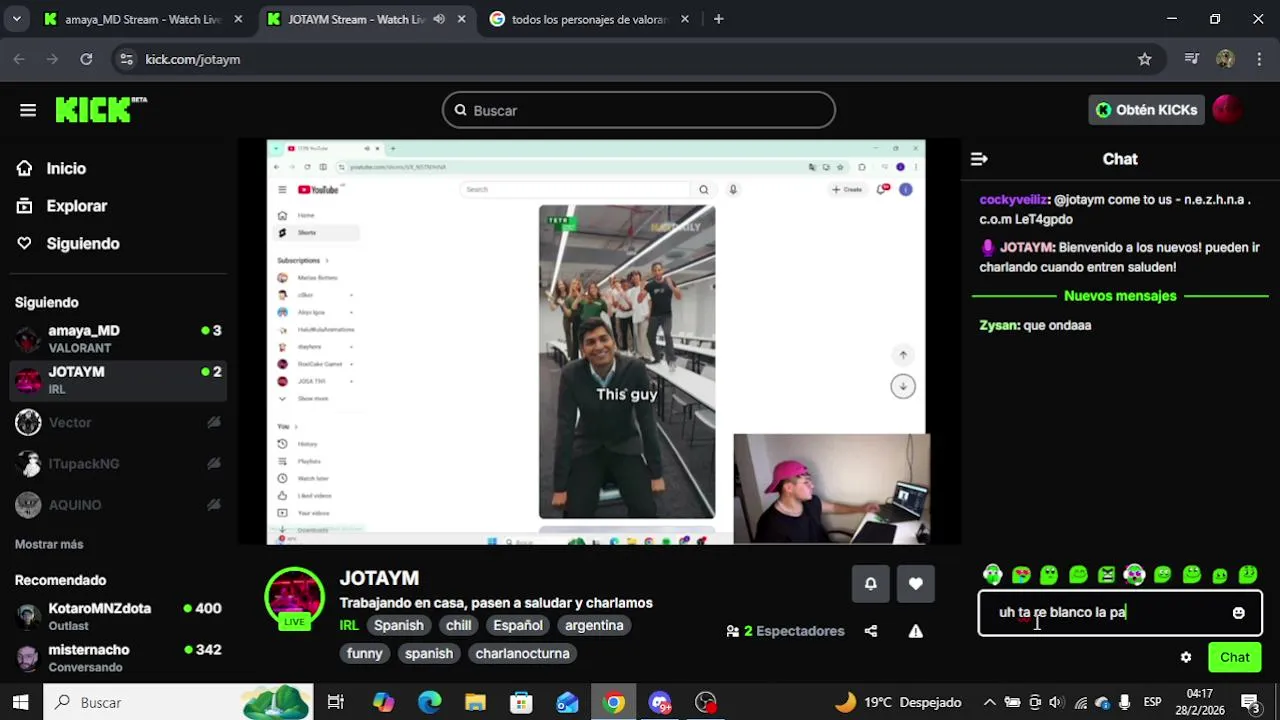Screen dimensions: 1280x720
Task: Toggle the notification bell for JOTAYM
Action: coord(870,584)
